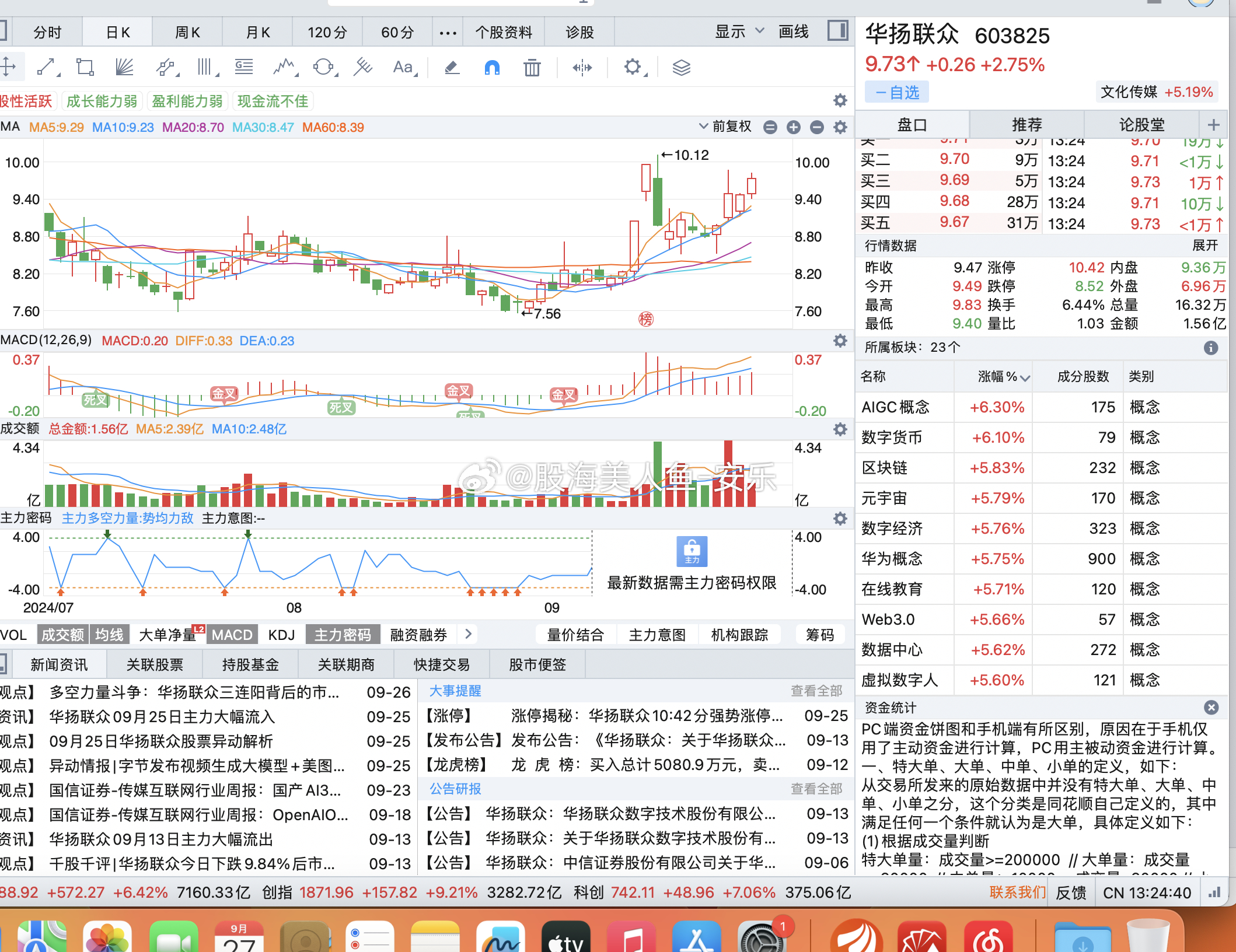Select the wave line drawing tool
Image resolution: width=1236 pixels, height=952 pixels.
285,68
